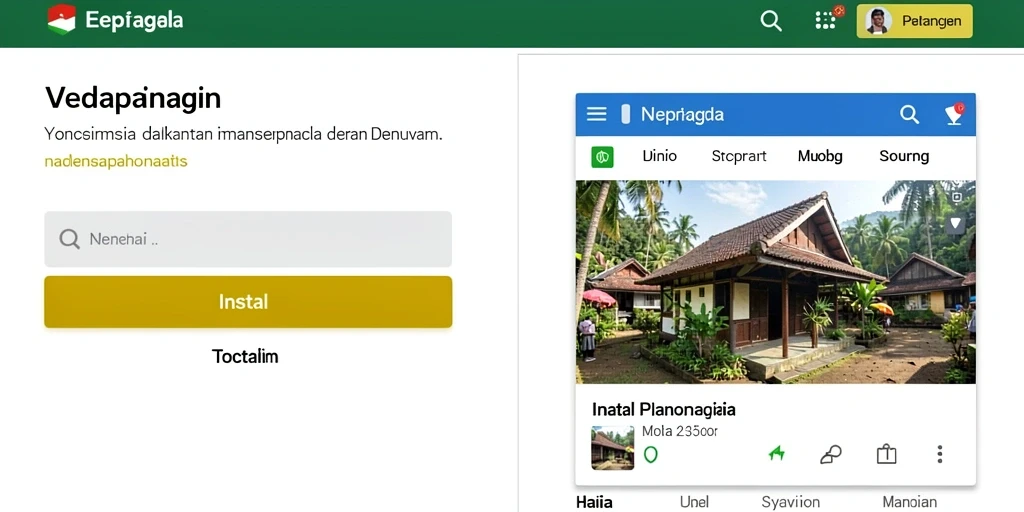
Task: Click the Pelangen avatar picture
Action: click(x=878, y=21)
